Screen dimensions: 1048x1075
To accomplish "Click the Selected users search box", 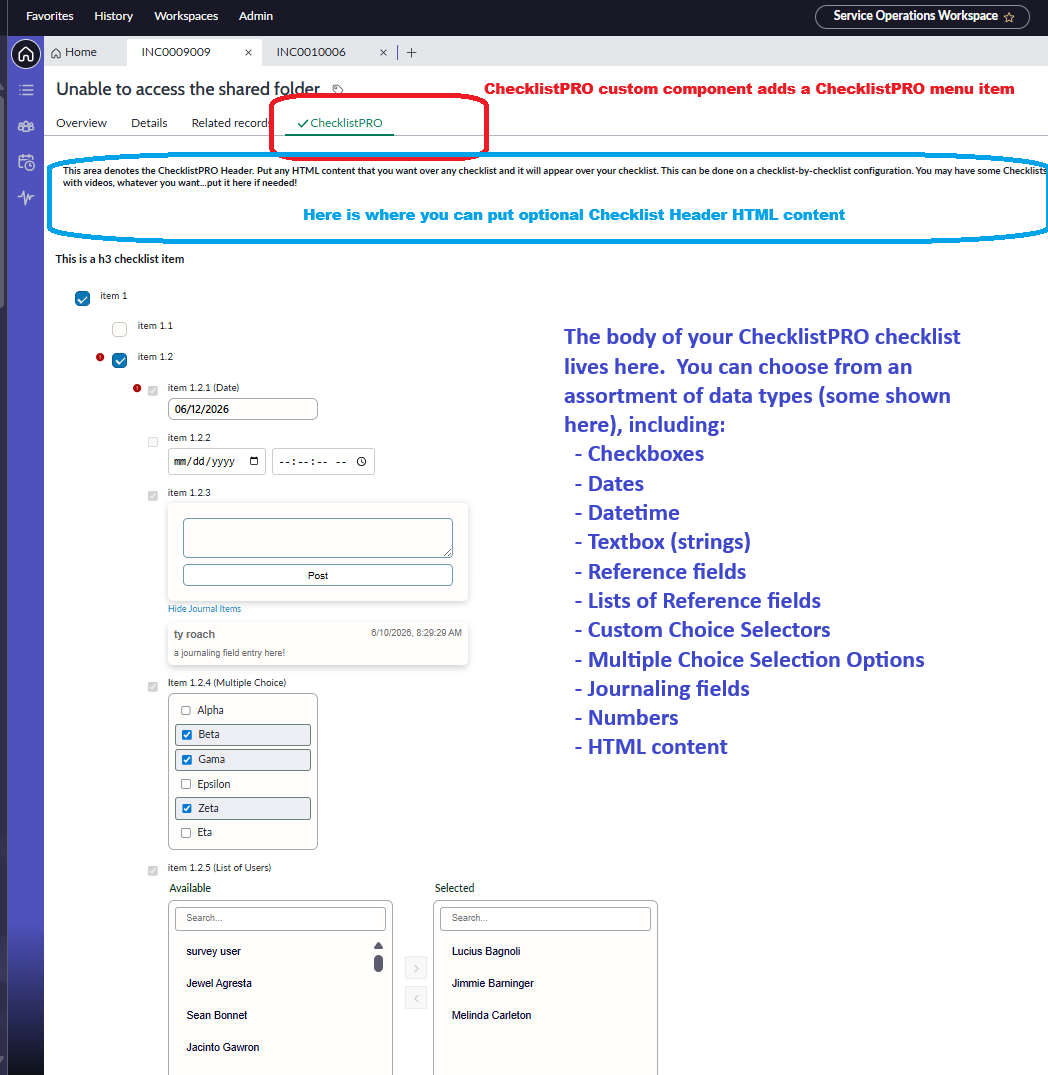I will (x=546, y=919).
